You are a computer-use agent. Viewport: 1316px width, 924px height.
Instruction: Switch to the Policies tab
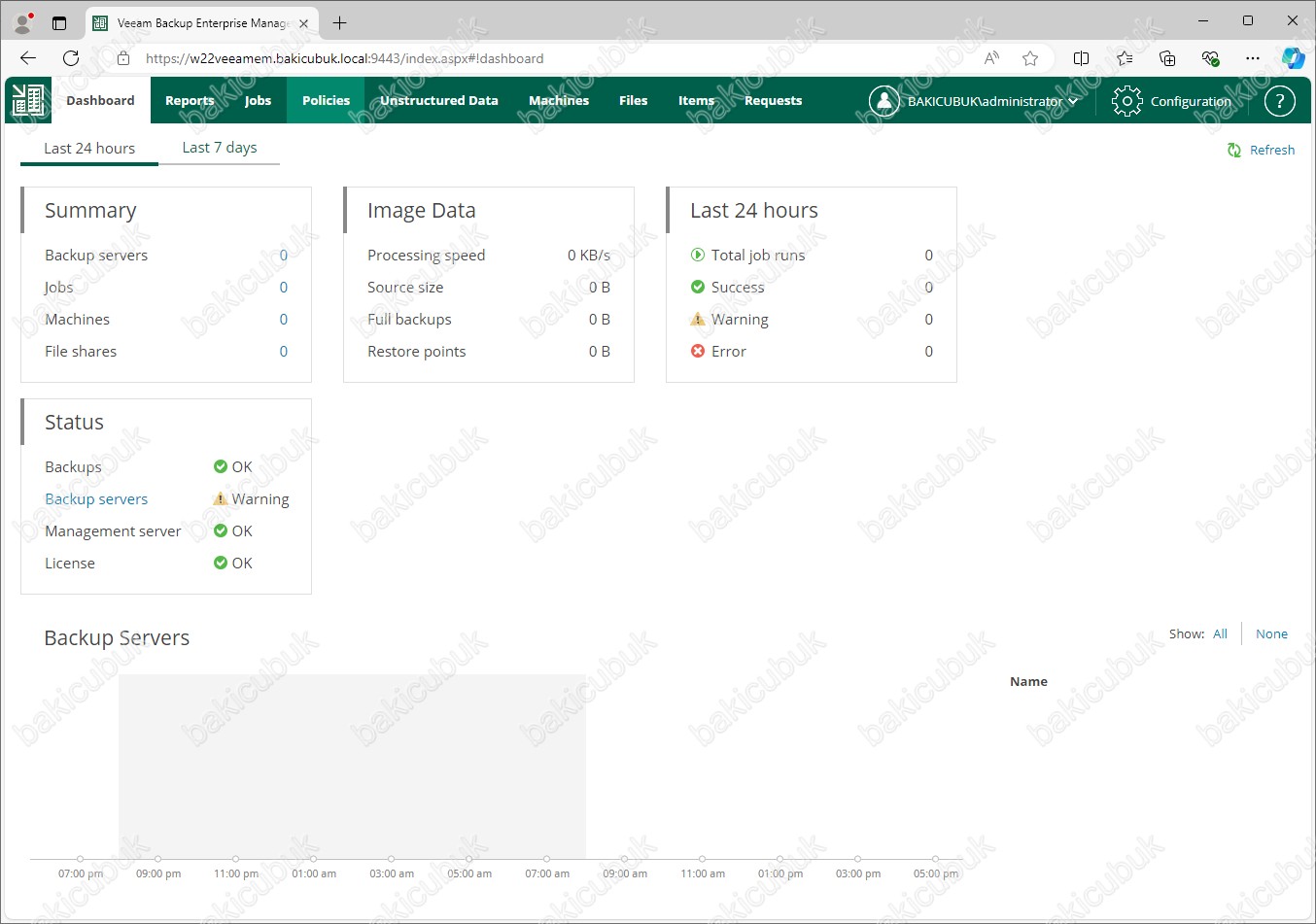click(326, 100)
